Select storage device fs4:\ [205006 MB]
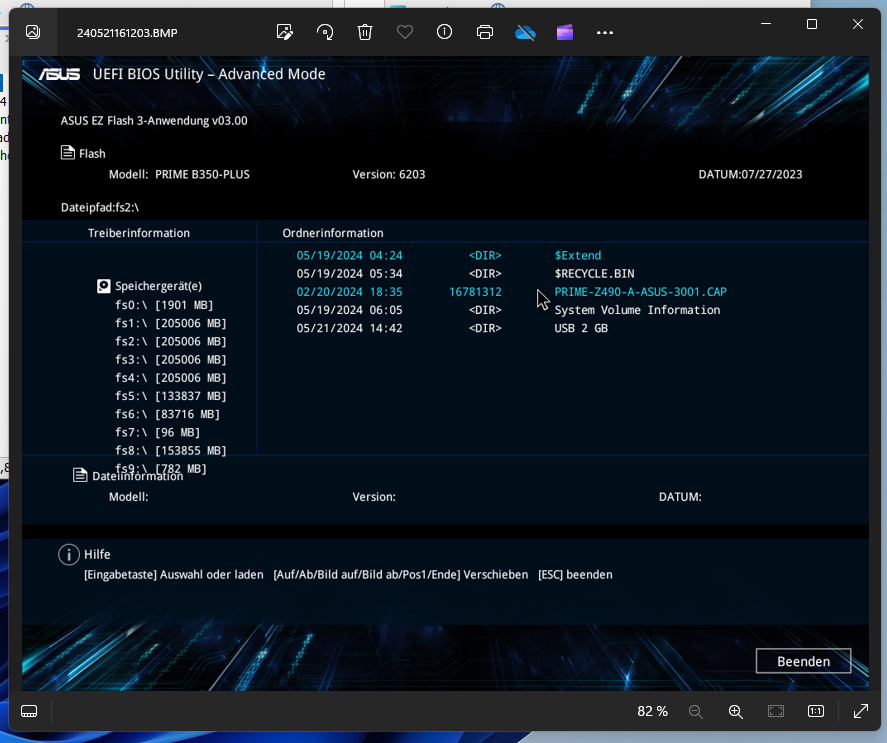This screenshot has height=743, width=887. click(x=170, y=377)
